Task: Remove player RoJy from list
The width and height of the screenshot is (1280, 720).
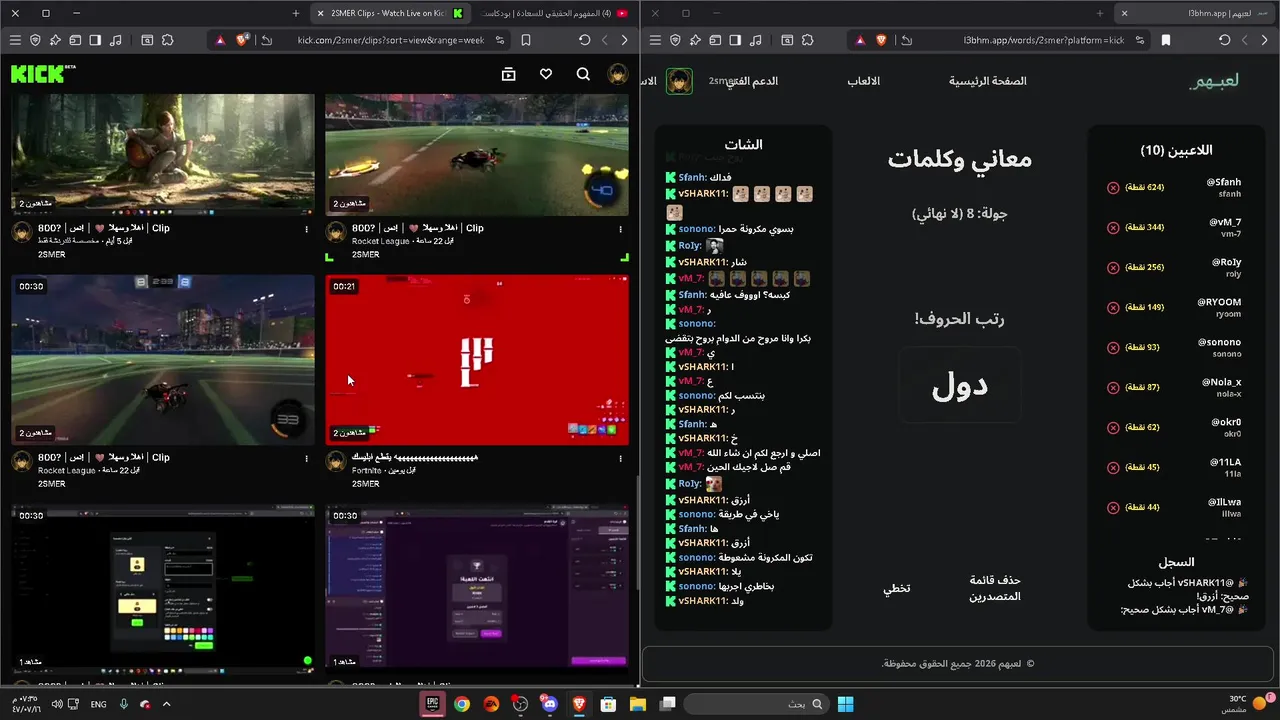Action: (1113, 268)
